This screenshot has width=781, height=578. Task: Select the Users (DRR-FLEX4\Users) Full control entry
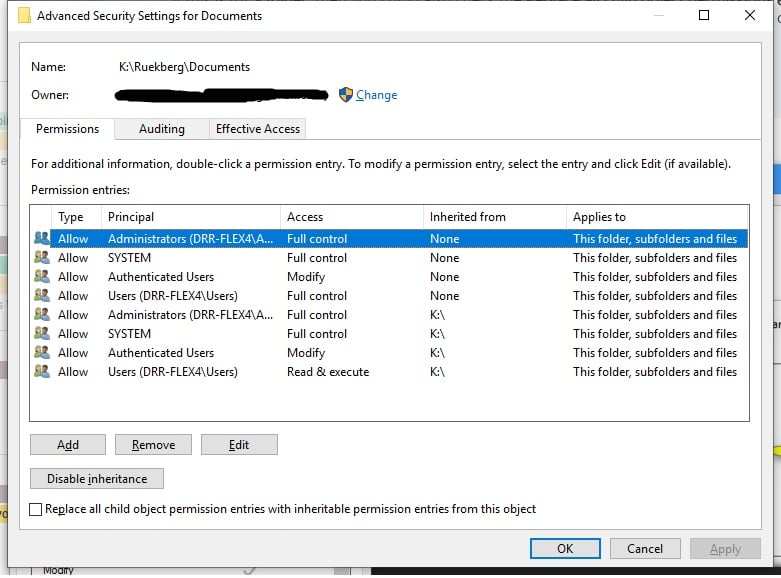[x=390, y=295]
